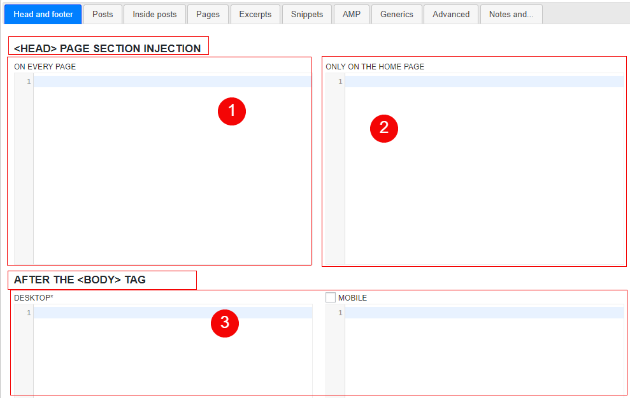Click the MOBILE label text
The height and width of the screenshot is (398, 630).
[352, 298]
